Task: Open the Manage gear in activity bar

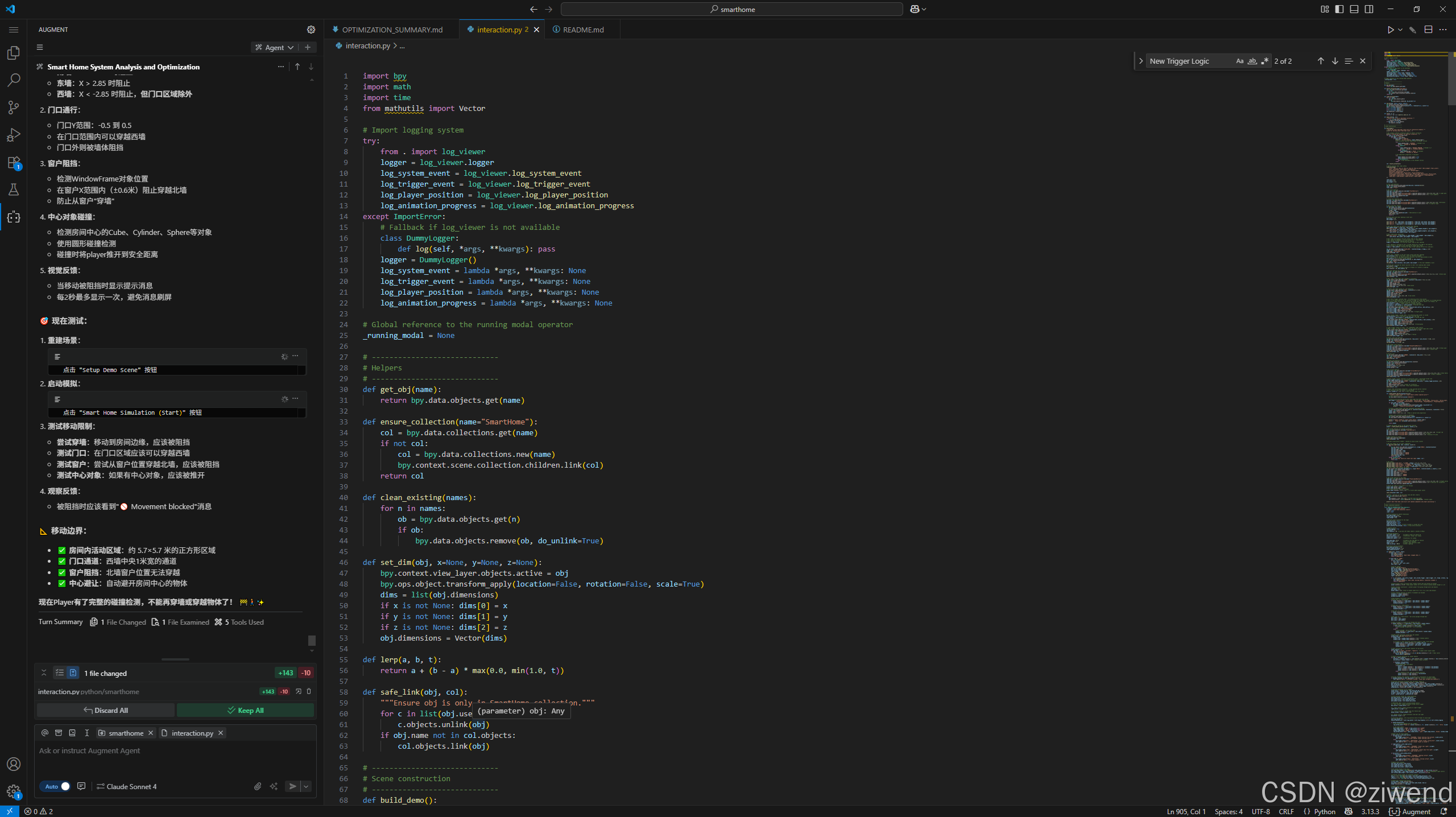Action: [14, 791]
